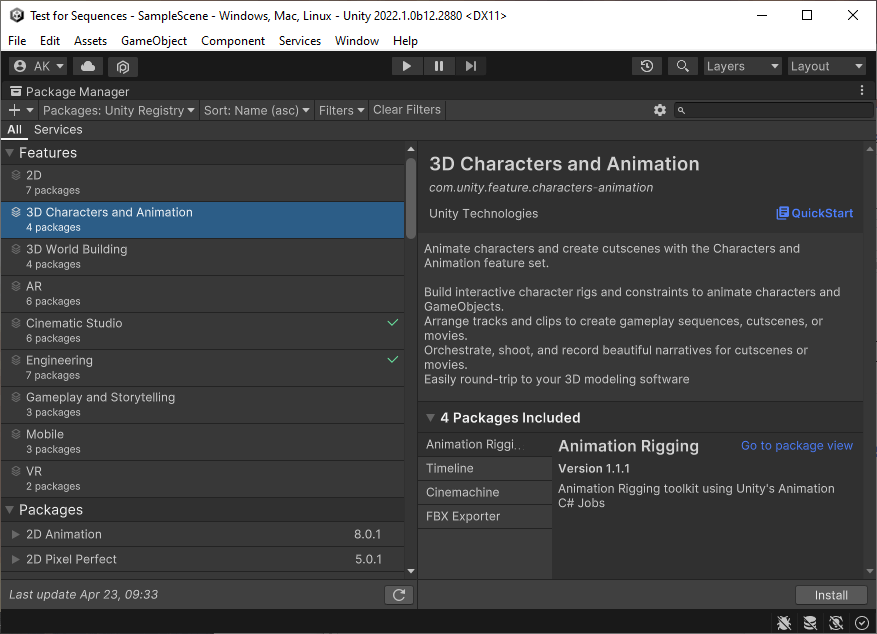Screen dimensions: 877x634
Task: Click the Clear Filters button
Action: [x=407, y=110]
